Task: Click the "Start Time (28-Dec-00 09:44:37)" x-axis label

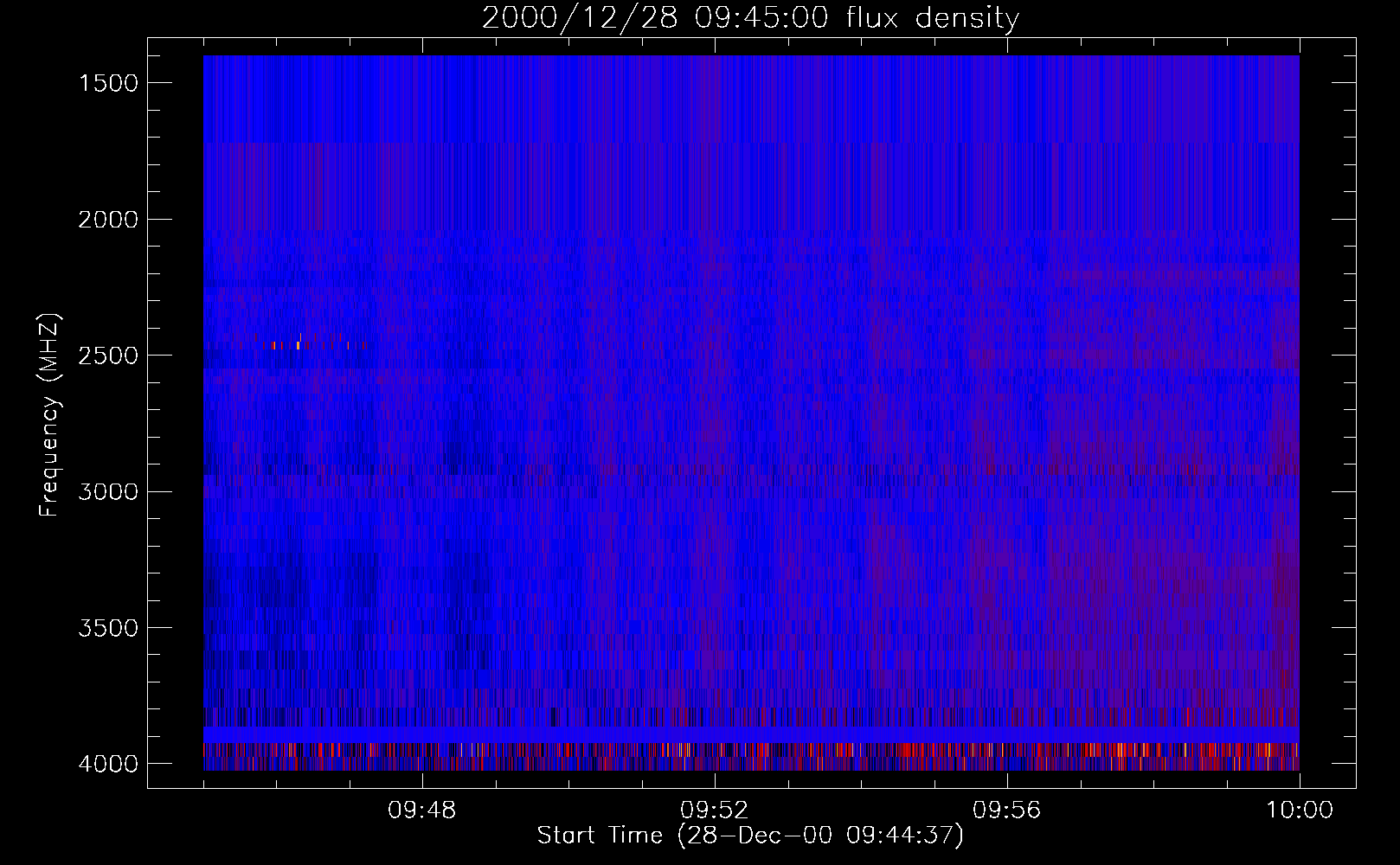Action: pos(750,836)
